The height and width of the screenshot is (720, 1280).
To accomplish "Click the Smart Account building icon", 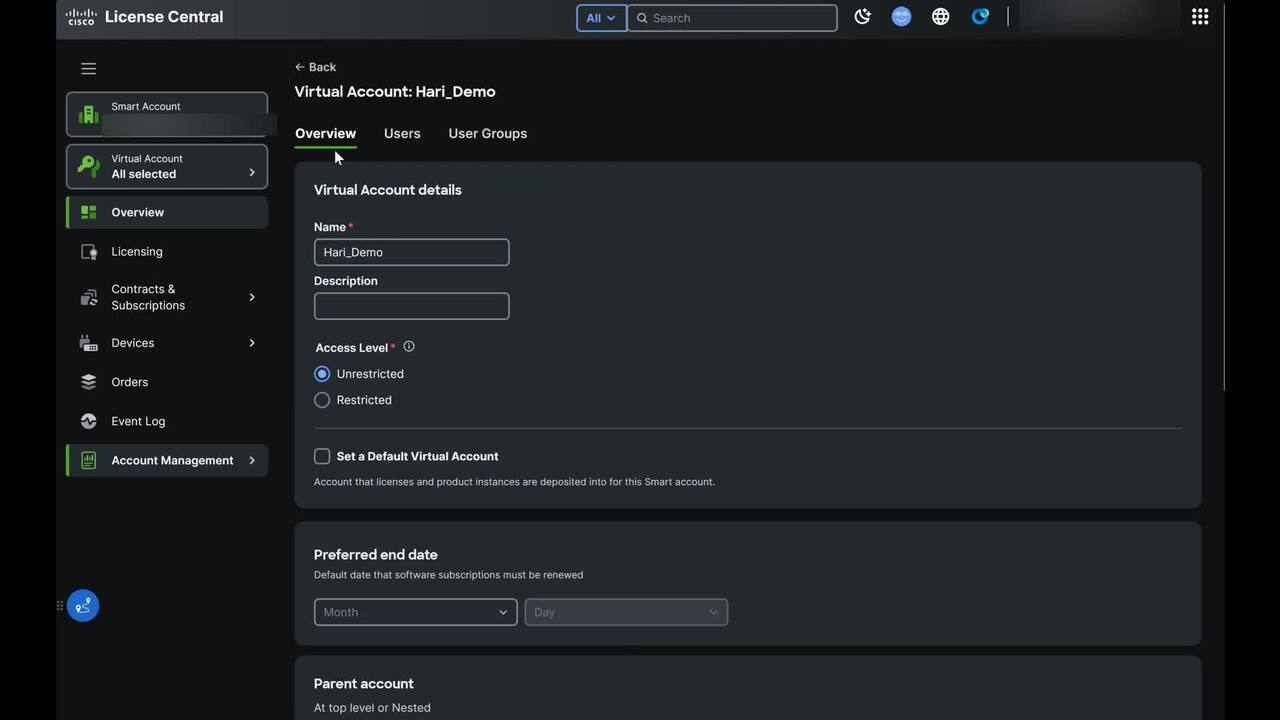I will [x=89, y=115].
